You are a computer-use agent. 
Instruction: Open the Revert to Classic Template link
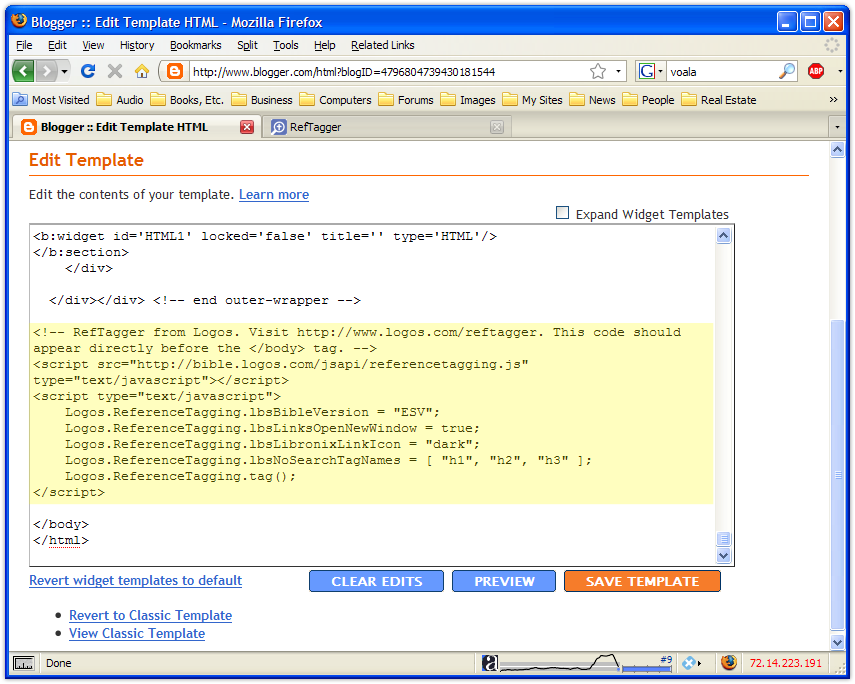[x=150, y=615]
